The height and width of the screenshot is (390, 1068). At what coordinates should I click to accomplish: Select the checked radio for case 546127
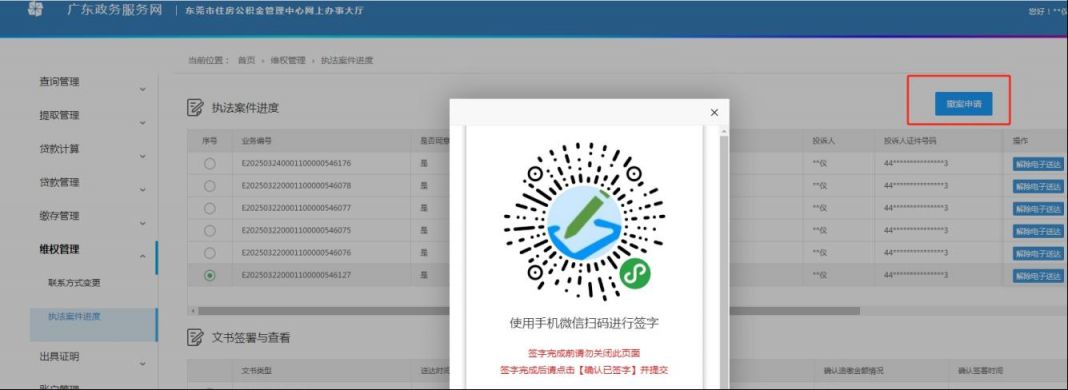[x=210, y=275]
